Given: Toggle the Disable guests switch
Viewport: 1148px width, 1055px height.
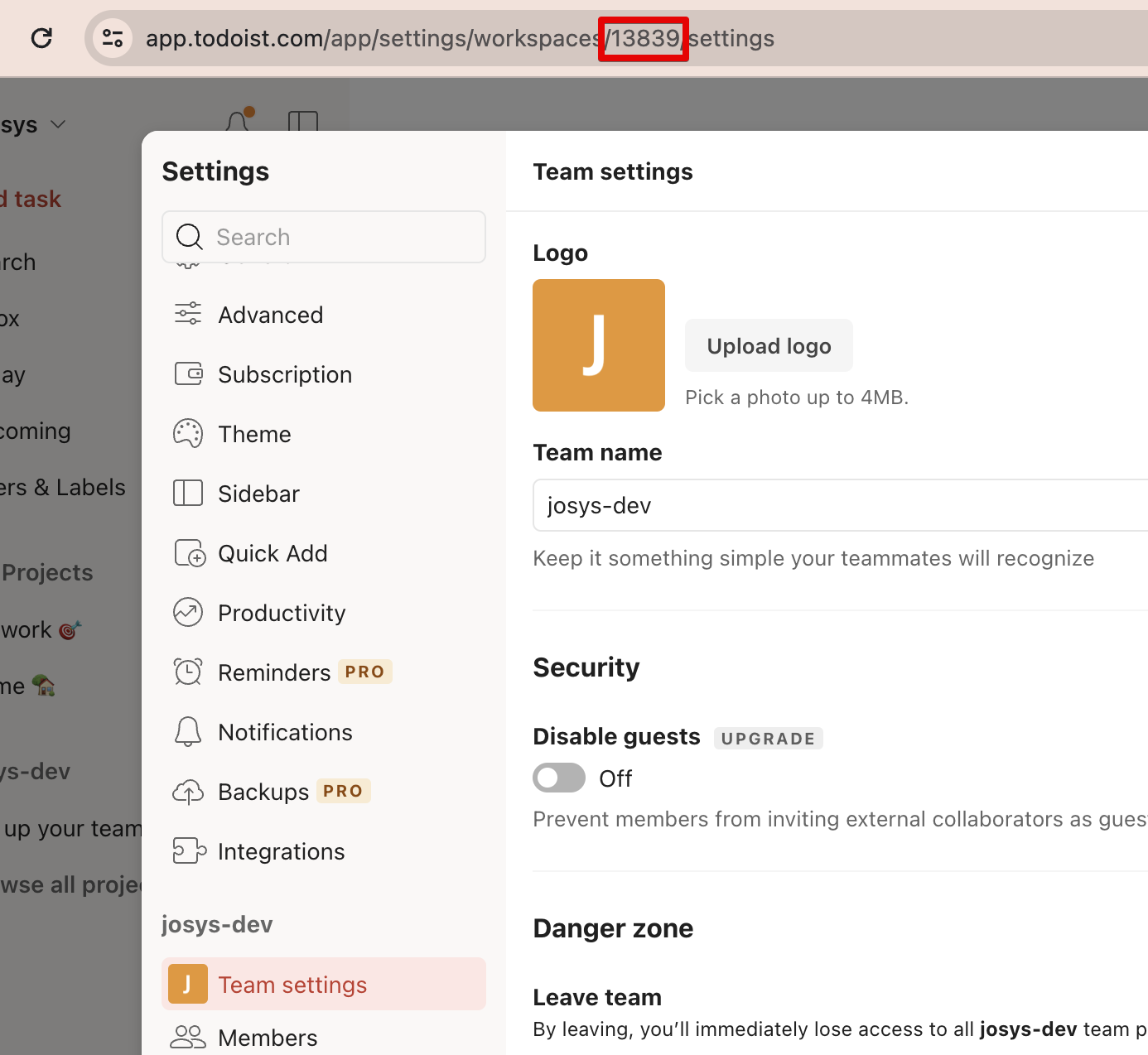Looking at the screenshot, I should [x=559, y=778].
